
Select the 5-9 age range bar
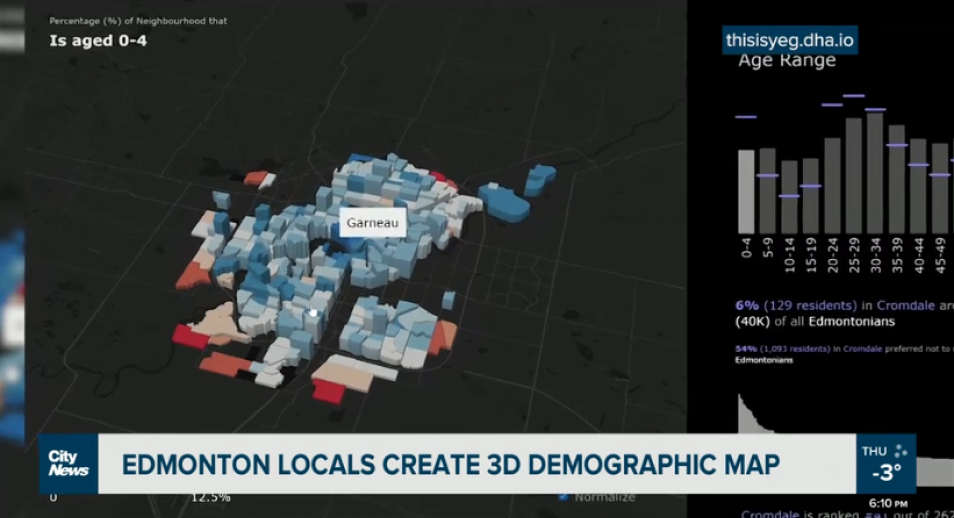pos(767,191)
